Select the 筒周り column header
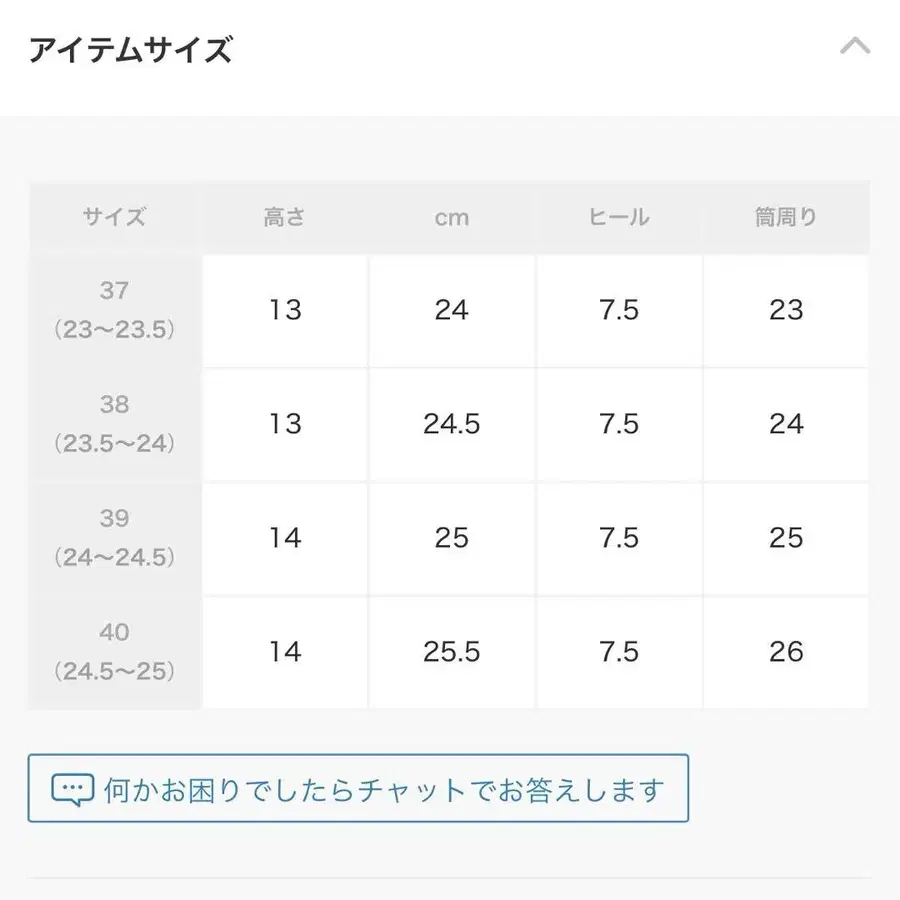This screenshot has height=900, width=900. [x=786, y=217]
